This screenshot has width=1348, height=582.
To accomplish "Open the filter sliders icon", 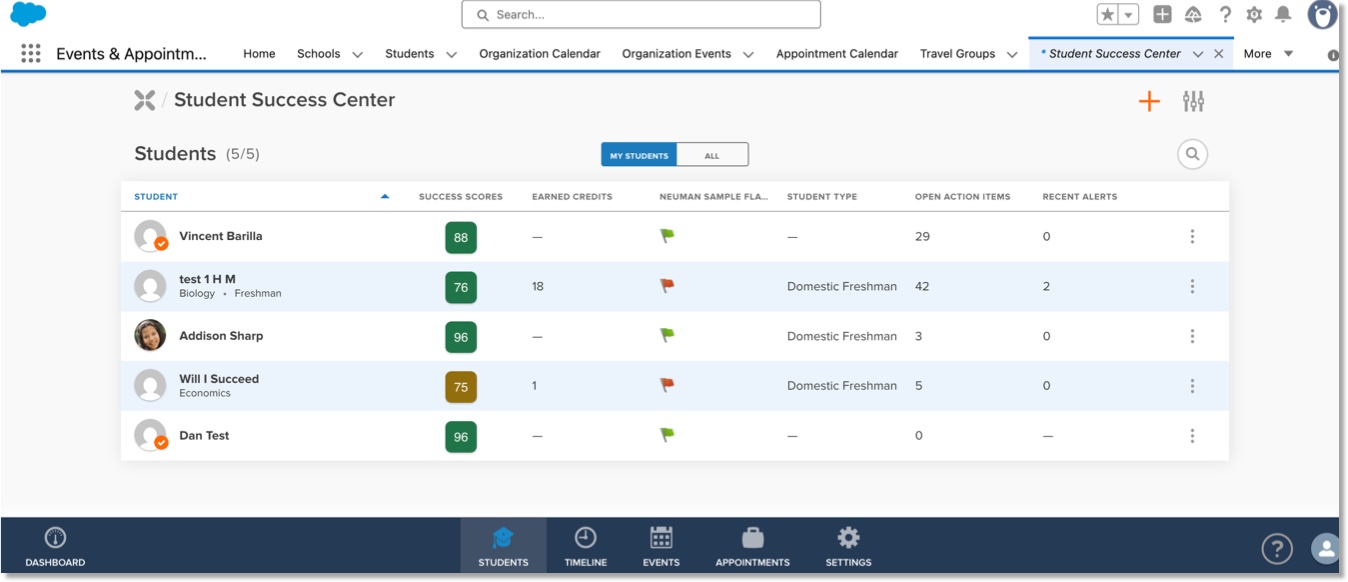I will [x=1193, y=101].
